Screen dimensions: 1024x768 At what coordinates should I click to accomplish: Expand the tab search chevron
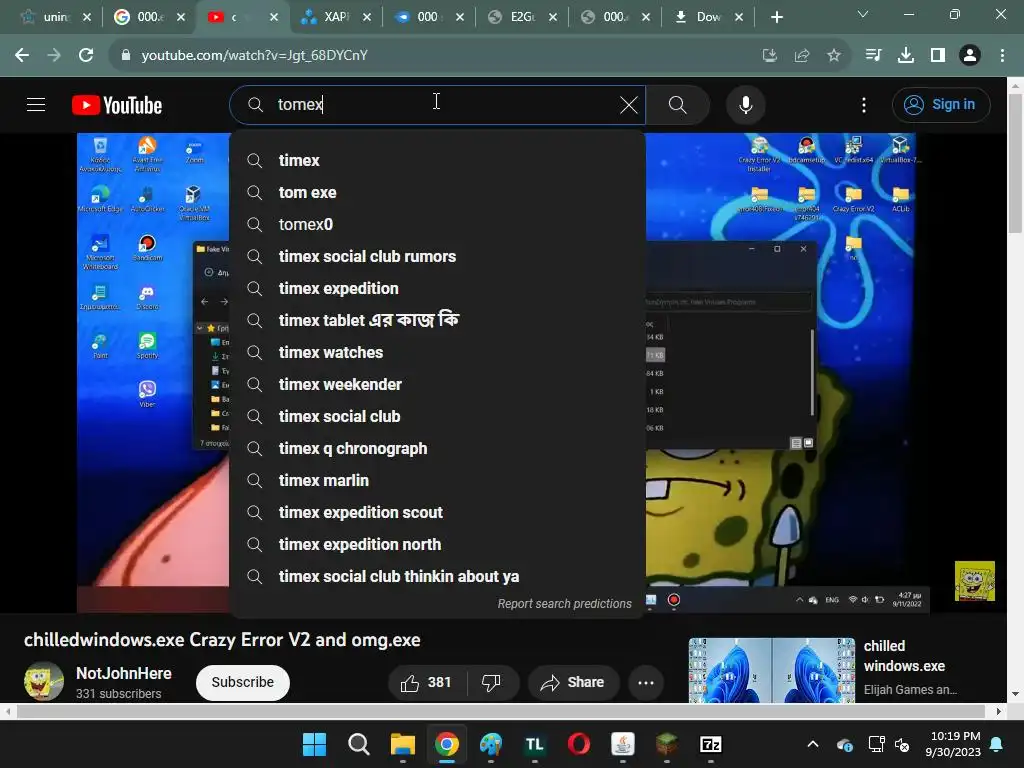[863, 14]
